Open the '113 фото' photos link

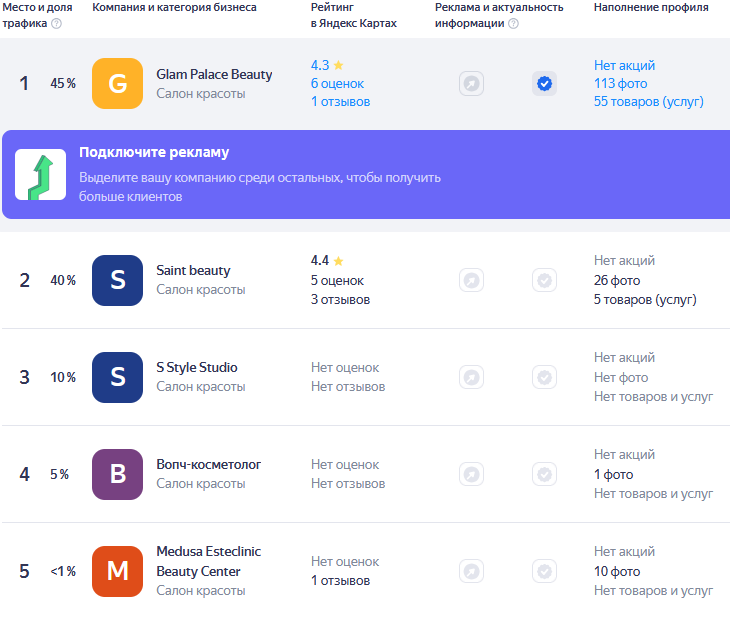coord(620,83)
